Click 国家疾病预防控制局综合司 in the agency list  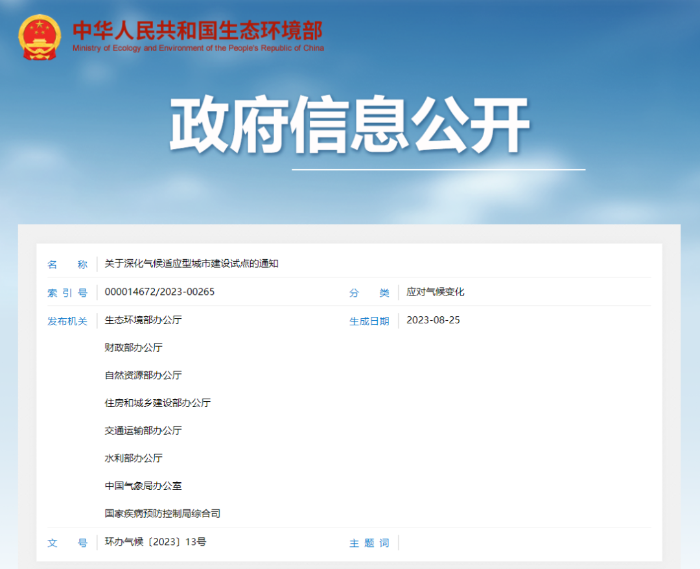click(x=162, y=513)
